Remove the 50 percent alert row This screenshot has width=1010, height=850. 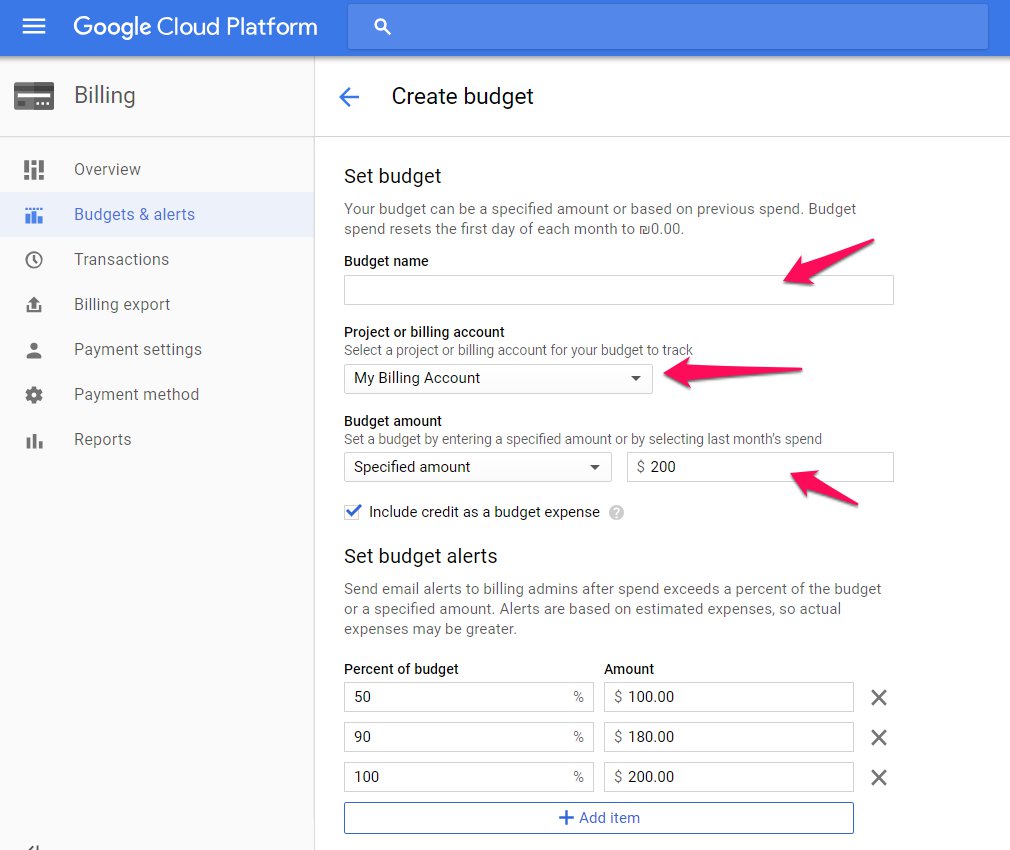879,698
